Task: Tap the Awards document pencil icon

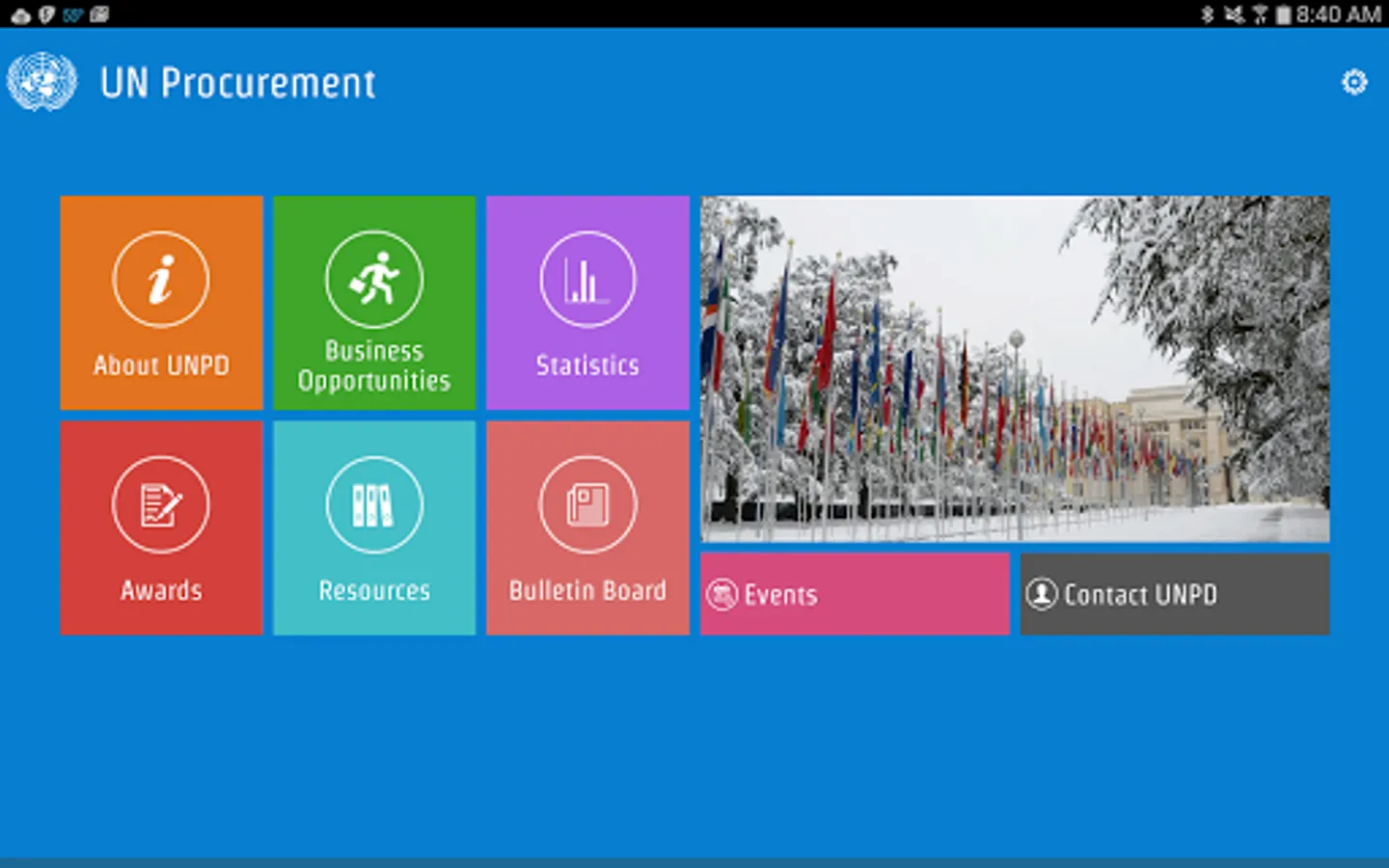Action: [161, 504]
